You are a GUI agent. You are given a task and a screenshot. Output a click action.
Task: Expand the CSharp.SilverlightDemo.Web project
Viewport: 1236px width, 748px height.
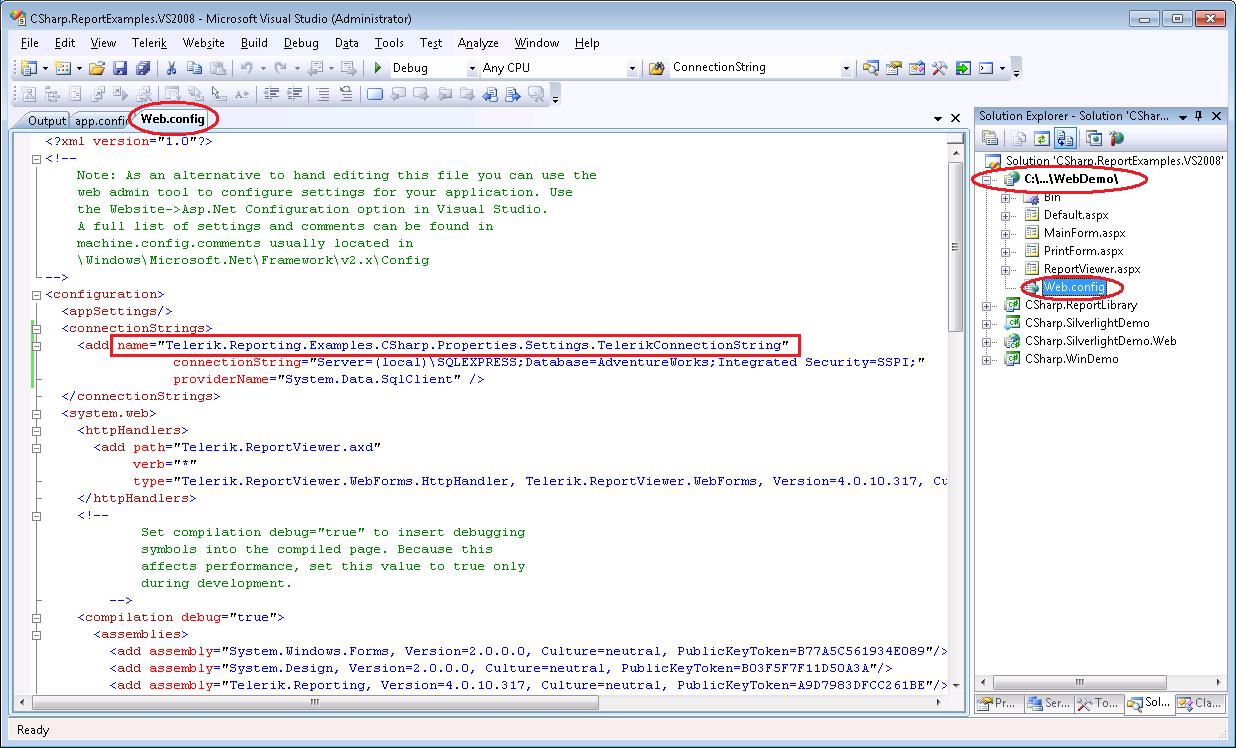coord(988,341)
